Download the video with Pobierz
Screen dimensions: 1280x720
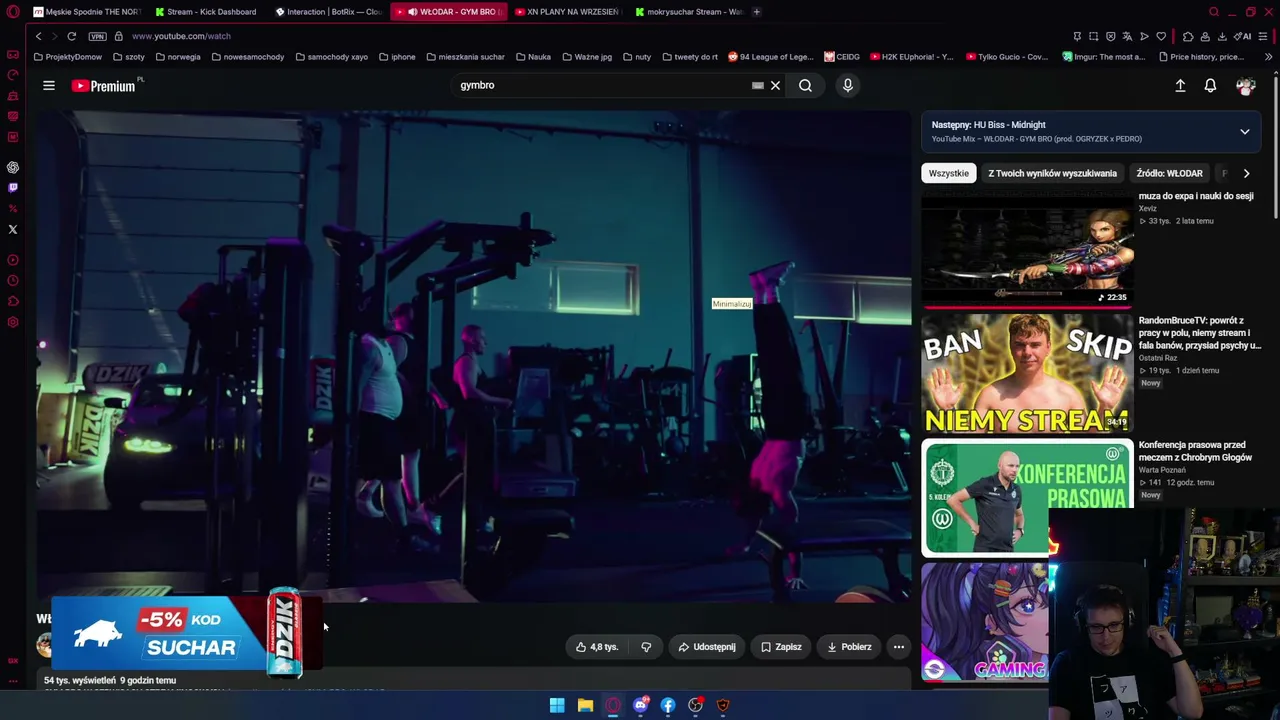849,647
